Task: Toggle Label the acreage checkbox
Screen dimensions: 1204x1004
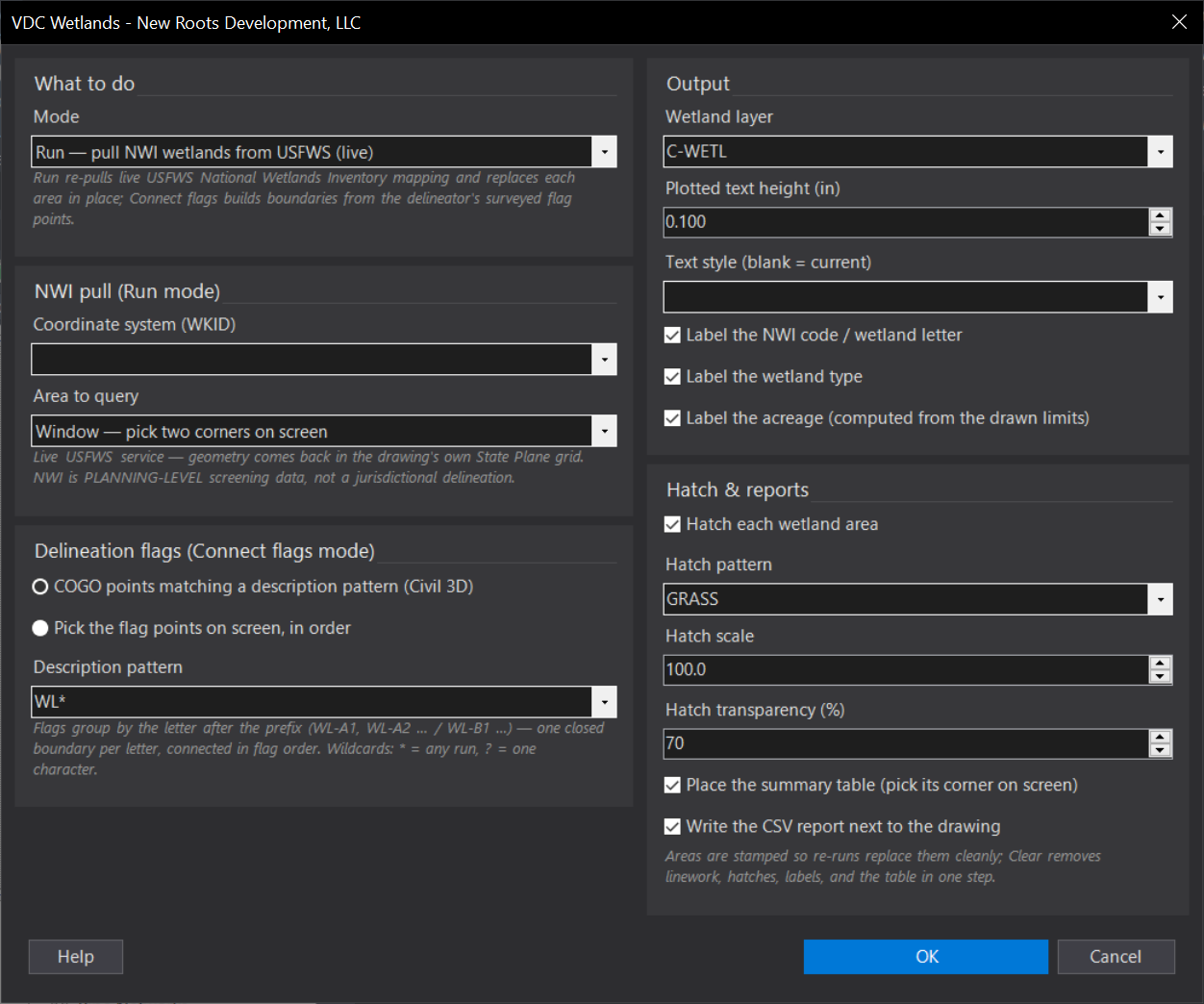Action: [x=877, y=417]
